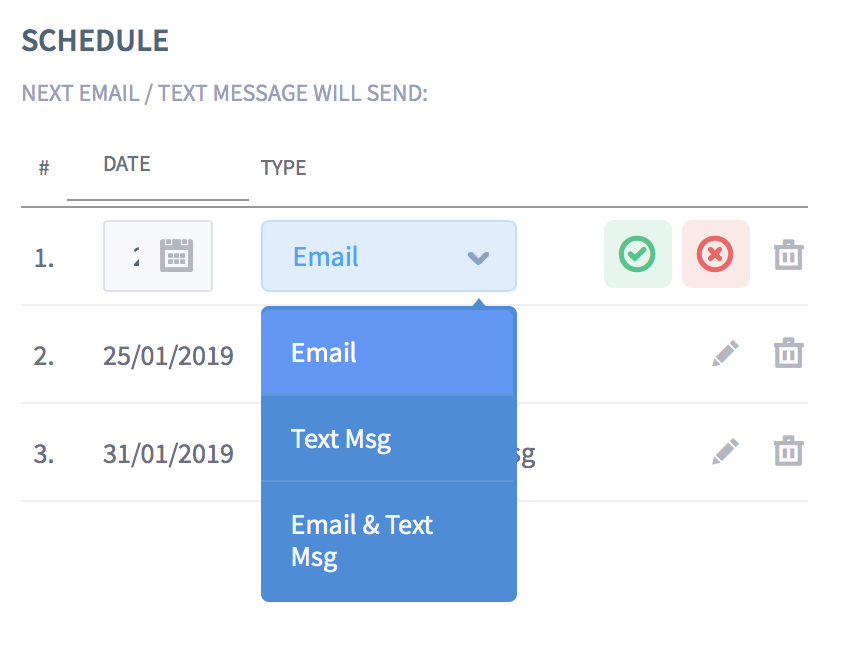Click the TYPE column header

pos(283,167)
